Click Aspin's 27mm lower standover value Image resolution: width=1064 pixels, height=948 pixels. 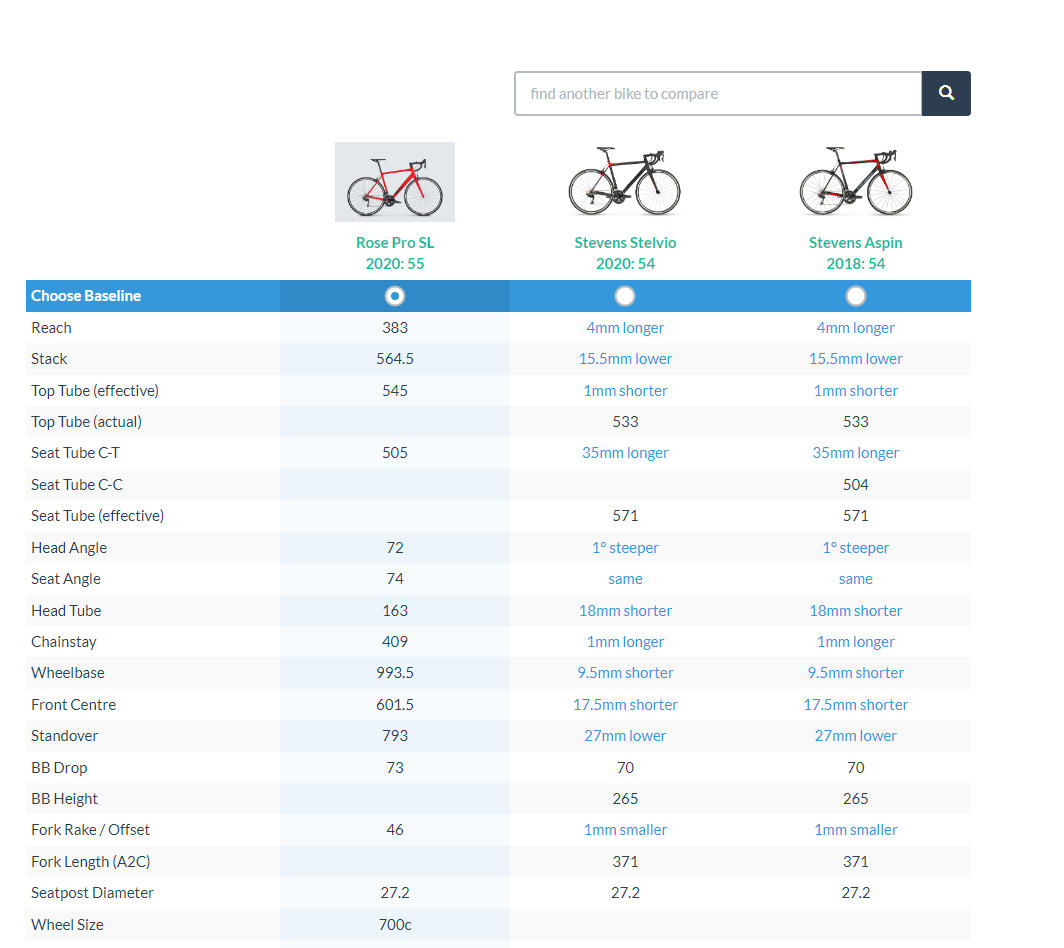pos(856,736)
